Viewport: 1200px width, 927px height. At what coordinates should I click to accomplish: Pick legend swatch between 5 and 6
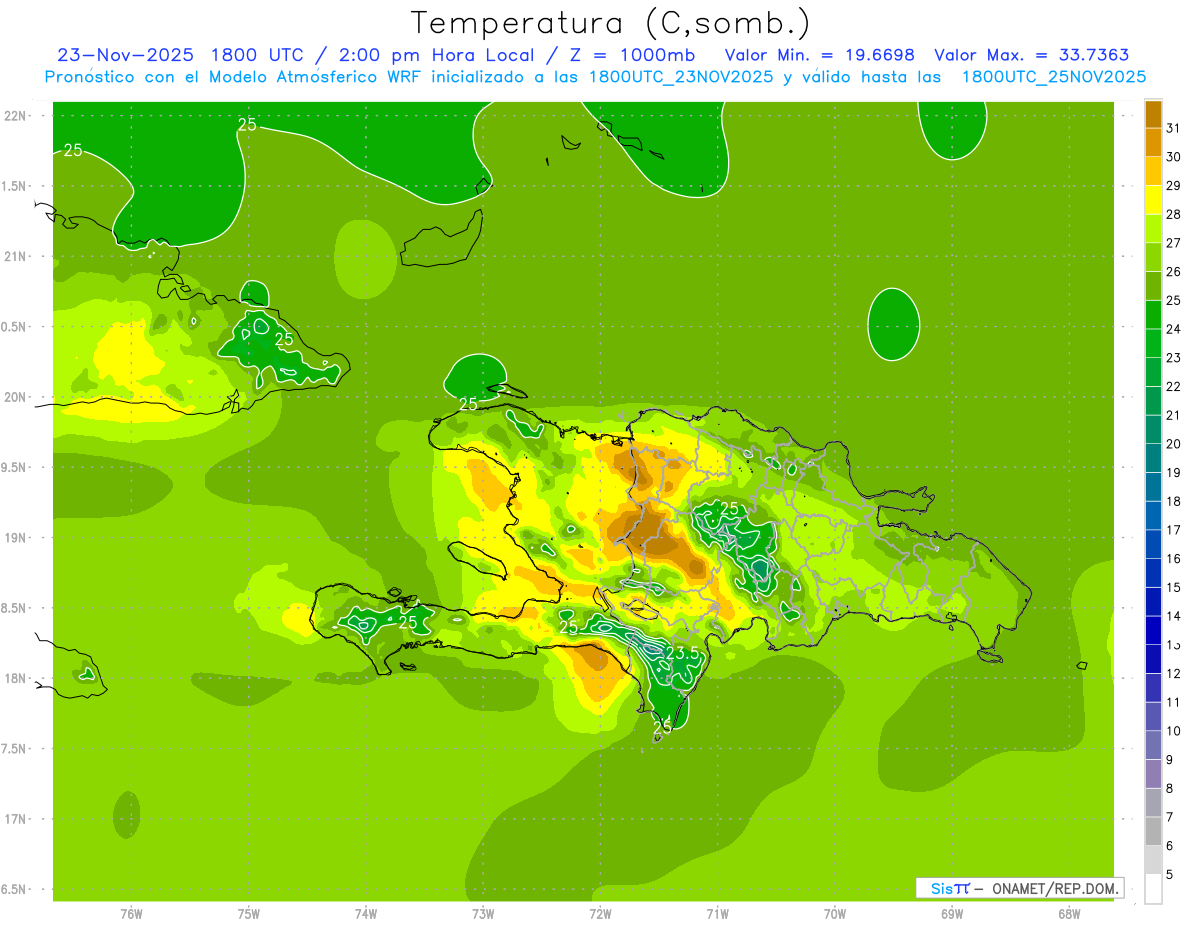[x=1154, y=860]
